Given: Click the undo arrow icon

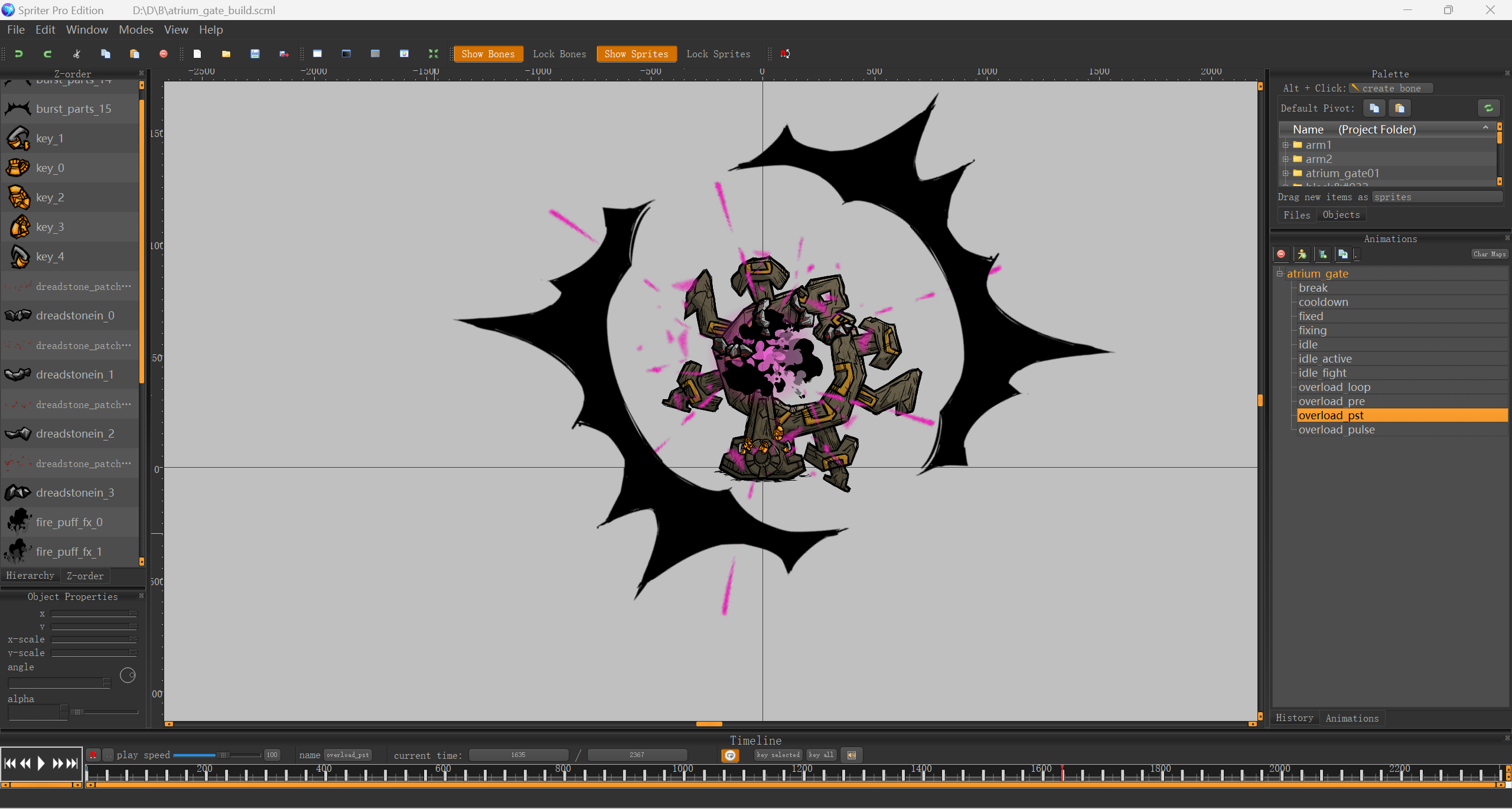Looking at the screenshot, I should coord(18,54).
